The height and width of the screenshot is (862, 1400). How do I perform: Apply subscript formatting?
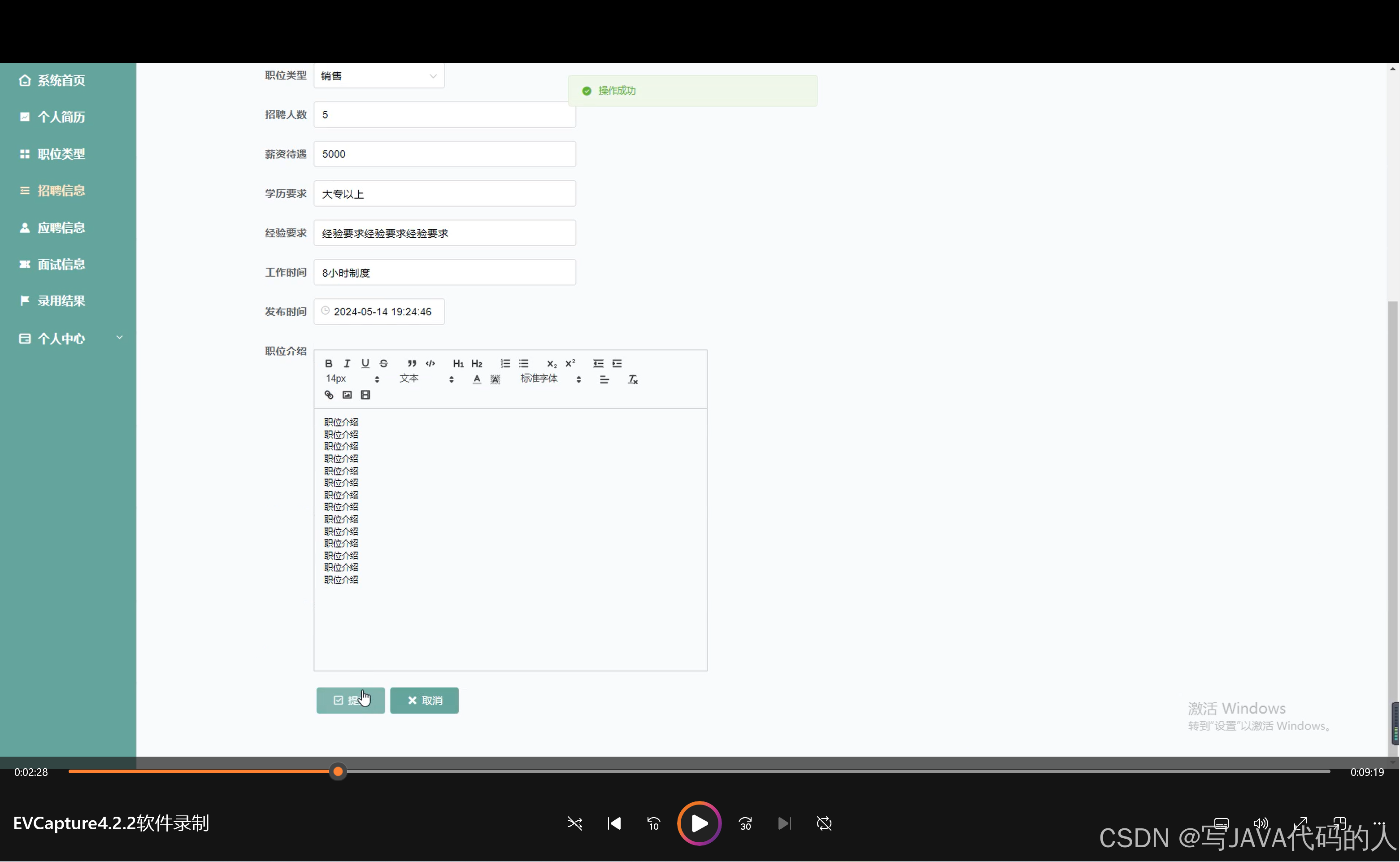[551, 363]
